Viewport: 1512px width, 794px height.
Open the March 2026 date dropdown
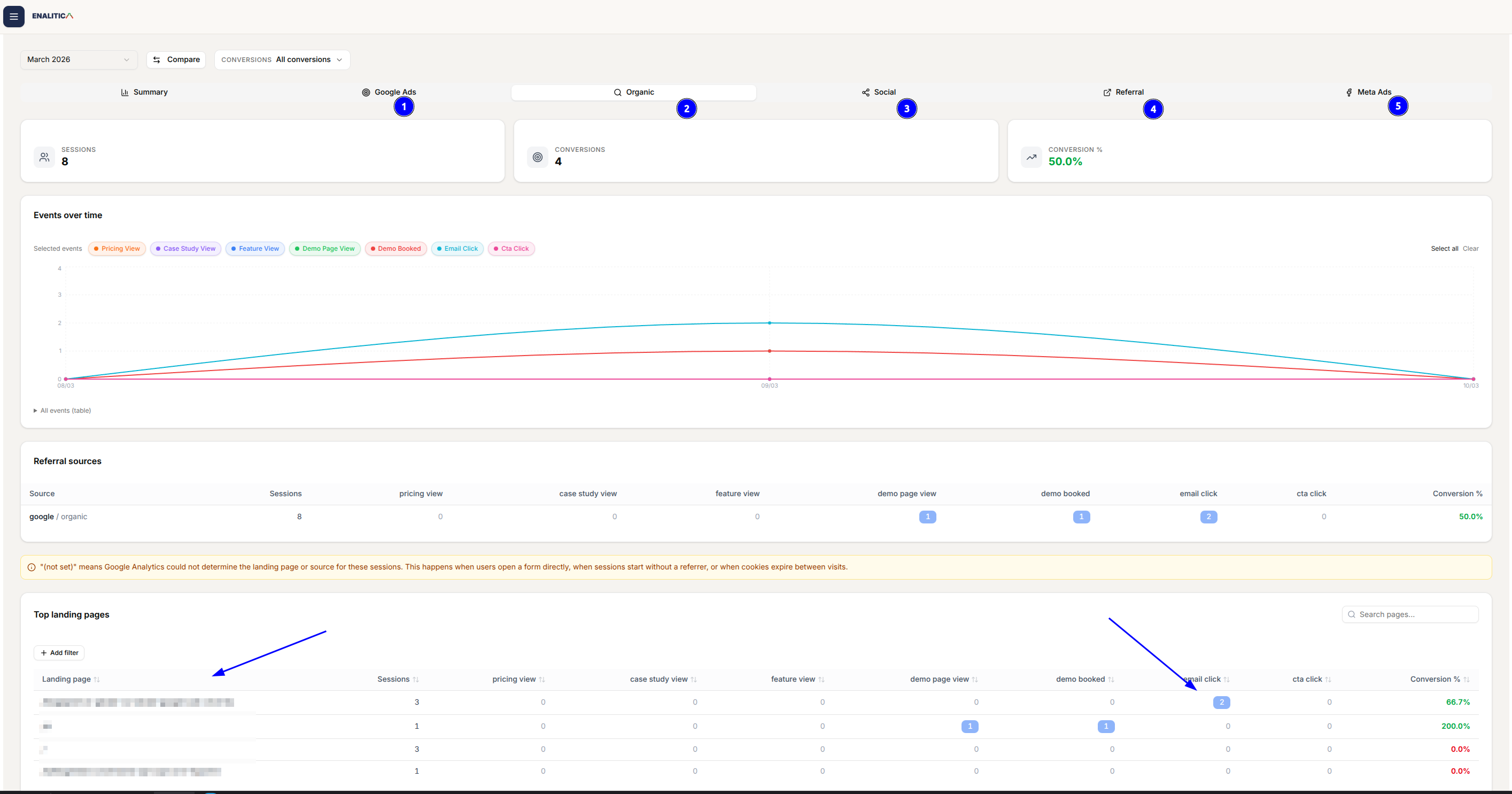[78, 59]
